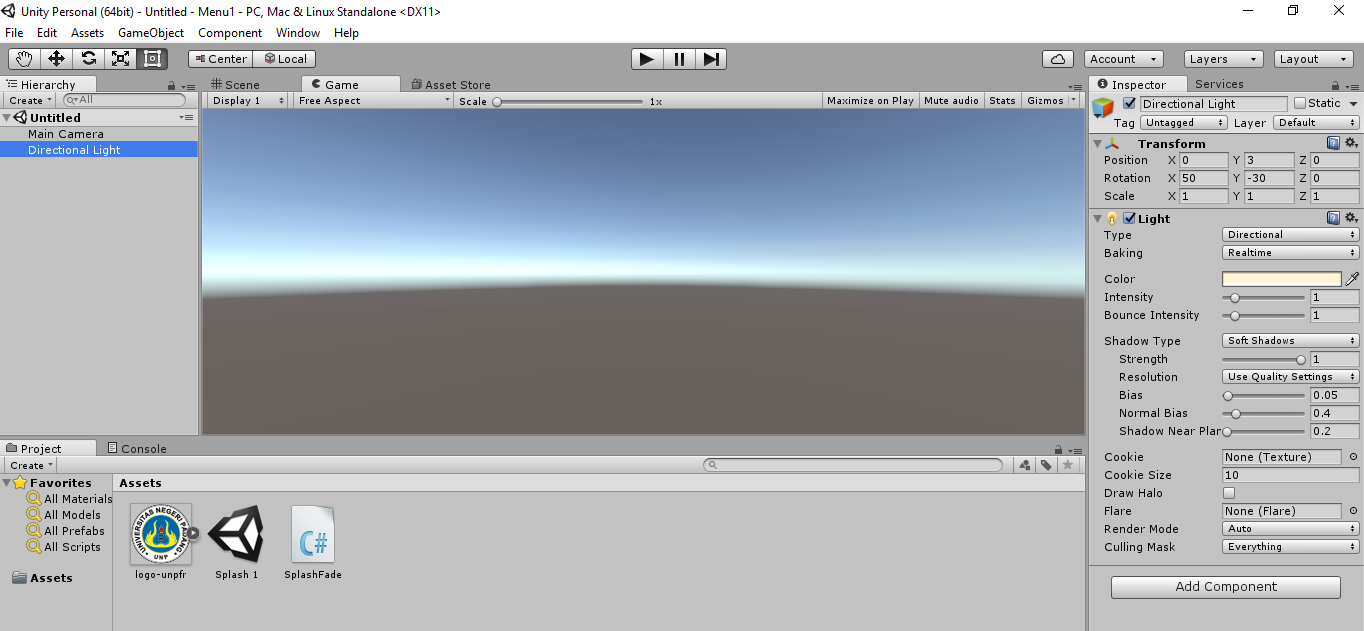Select the Move tool
This screenshot has height=631, width=1364.
point(55,58)
